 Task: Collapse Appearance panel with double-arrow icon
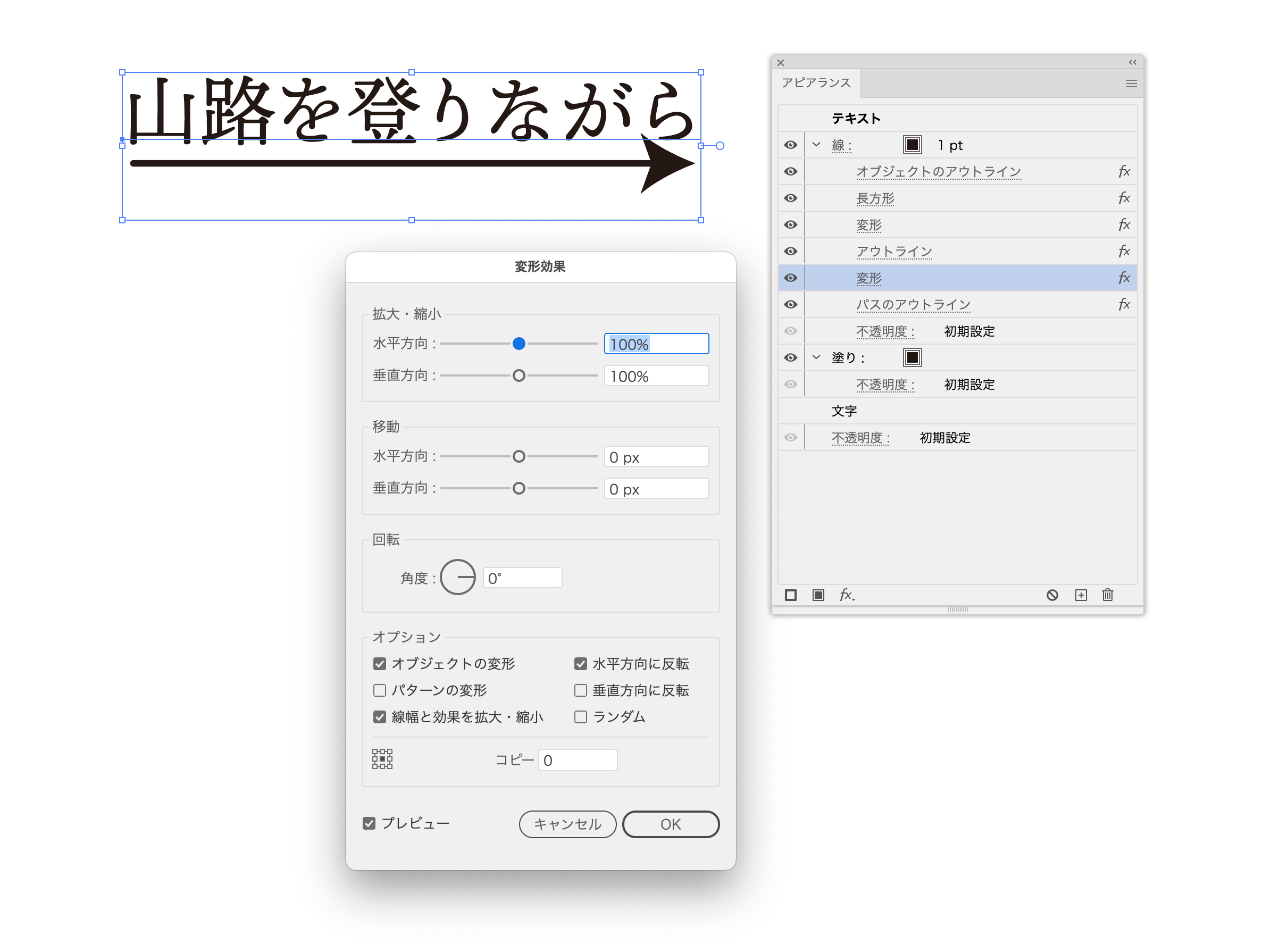click(1133, 62)
